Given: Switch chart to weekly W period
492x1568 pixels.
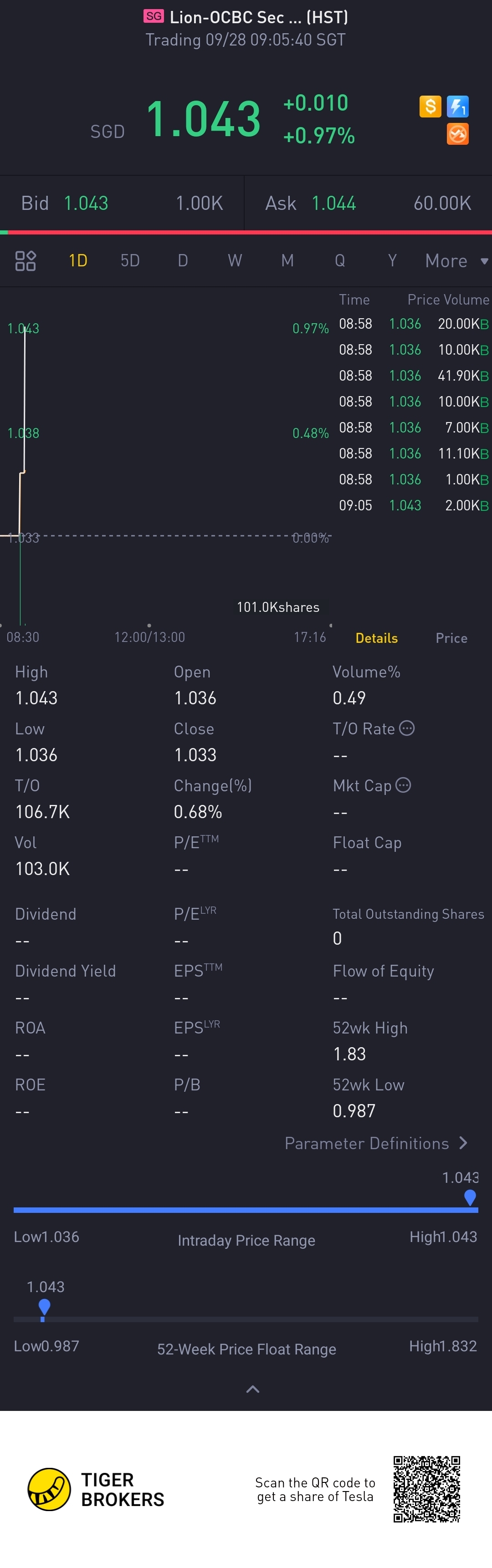Looking at the screenshot, I should (x=235, y=260).
